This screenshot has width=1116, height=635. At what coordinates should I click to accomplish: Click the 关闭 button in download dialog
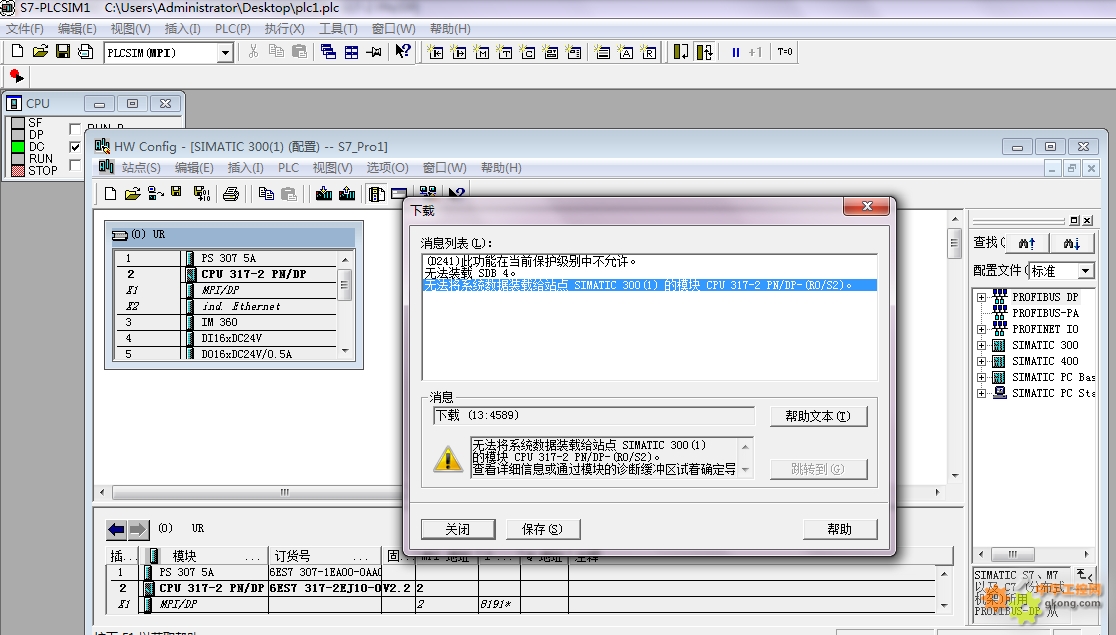click(458, 529)
